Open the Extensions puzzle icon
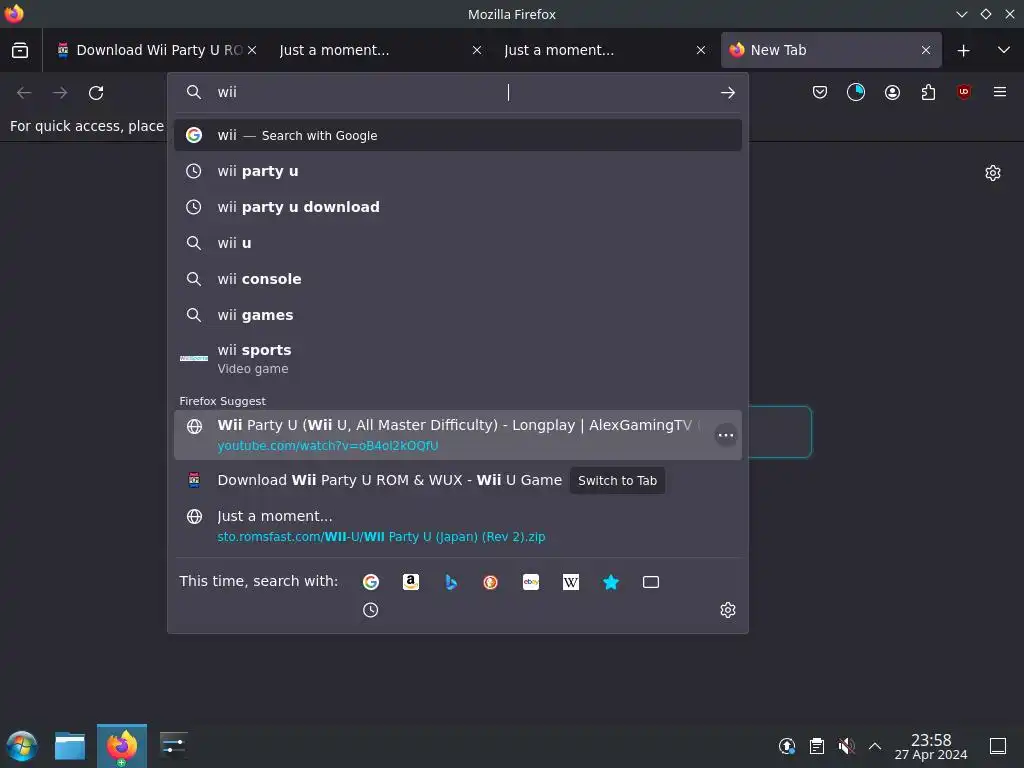 pyautogui.click(x=928, y=93)
